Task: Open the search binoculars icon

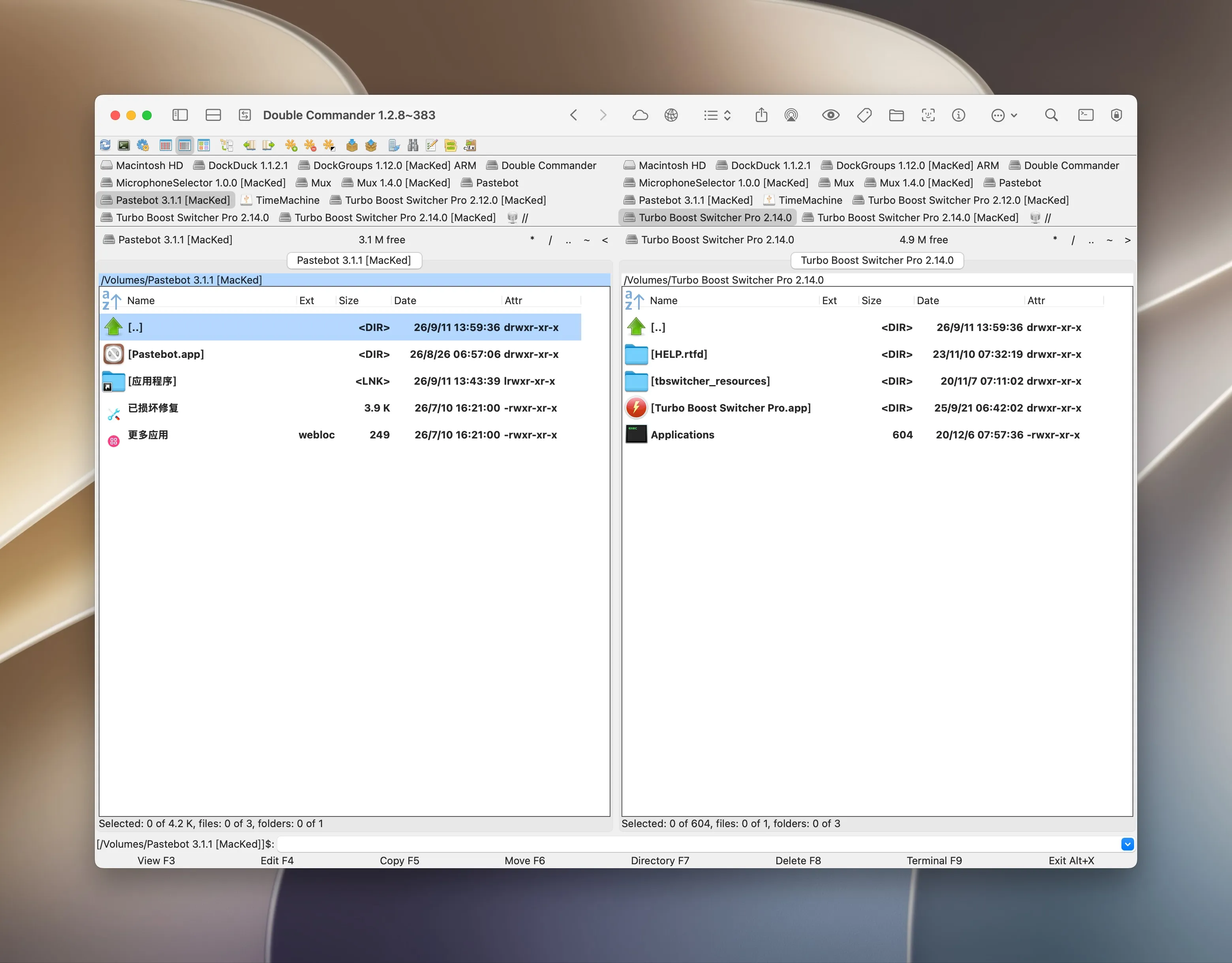Action: (x=413, y=145)
